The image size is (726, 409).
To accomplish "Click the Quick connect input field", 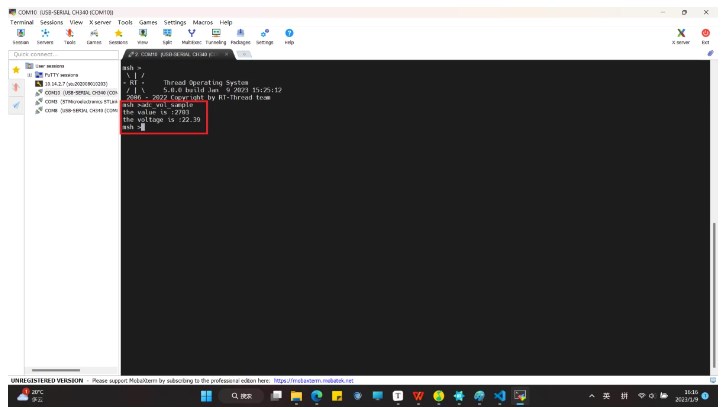I will pyautogui.click(x=63, y=54).
